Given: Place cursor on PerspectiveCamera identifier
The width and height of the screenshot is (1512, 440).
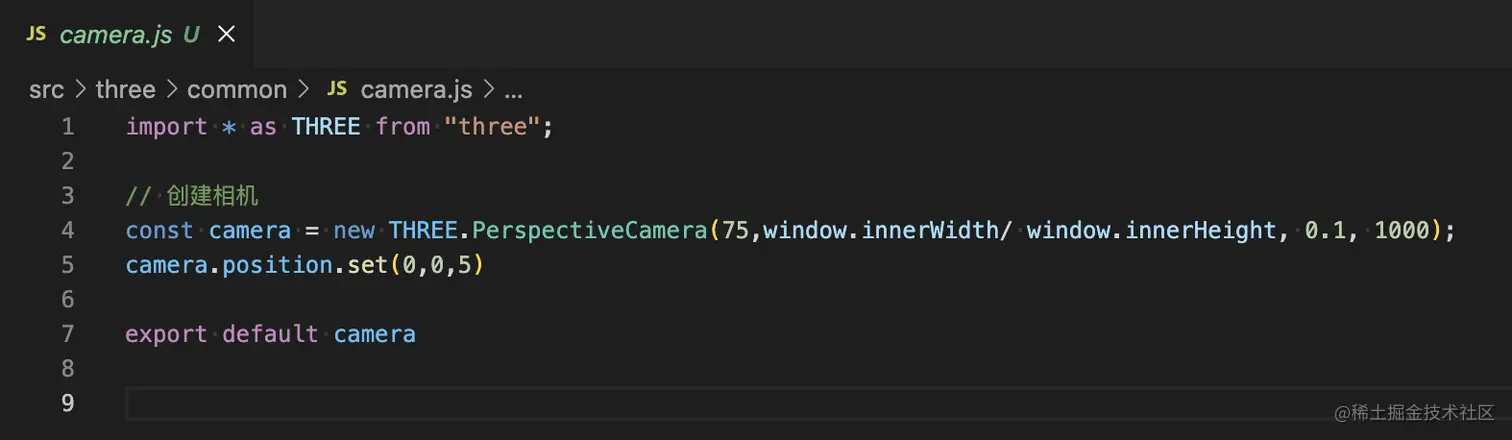Looking at the screenshot, I should click(x=589, y=231).
